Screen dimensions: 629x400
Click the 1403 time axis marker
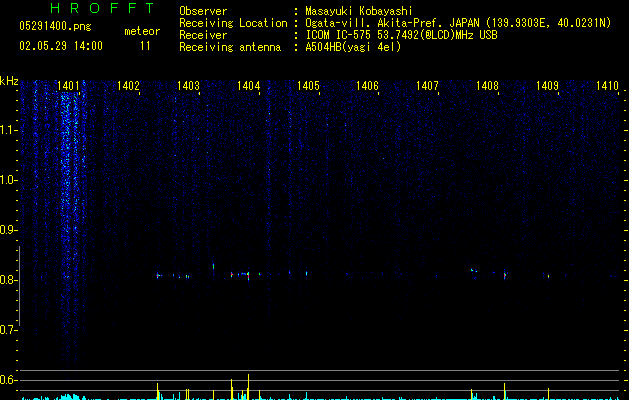[x=188, y=86]
